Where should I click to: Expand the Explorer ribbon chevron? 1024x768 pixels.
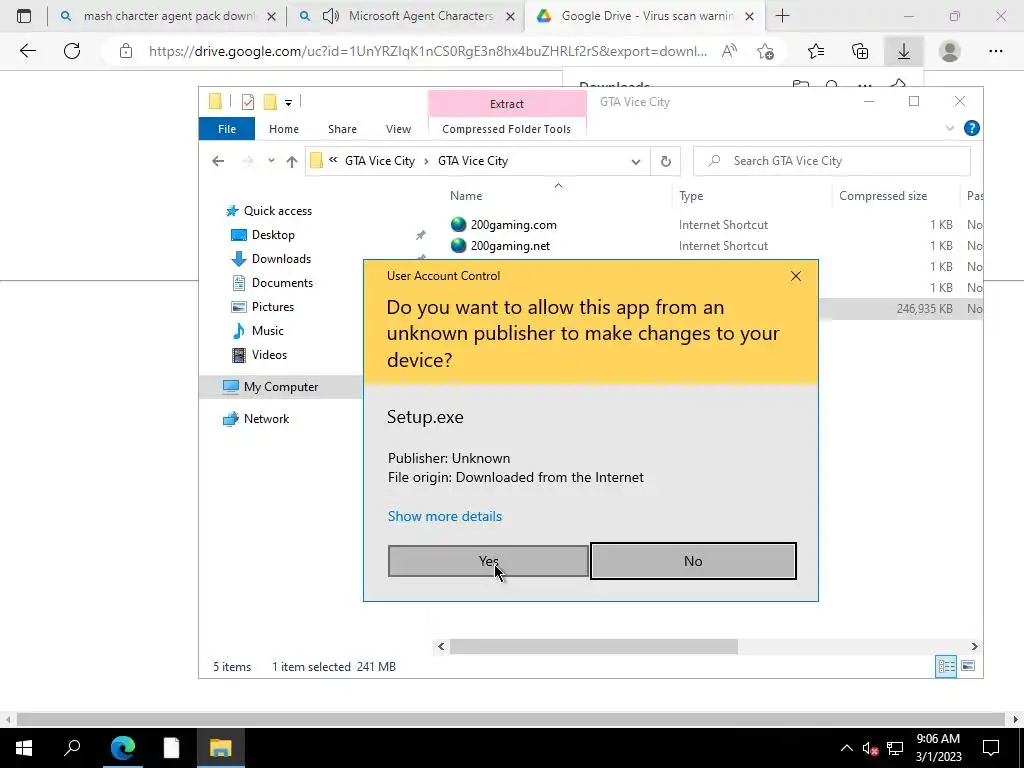tap(950, 129)
